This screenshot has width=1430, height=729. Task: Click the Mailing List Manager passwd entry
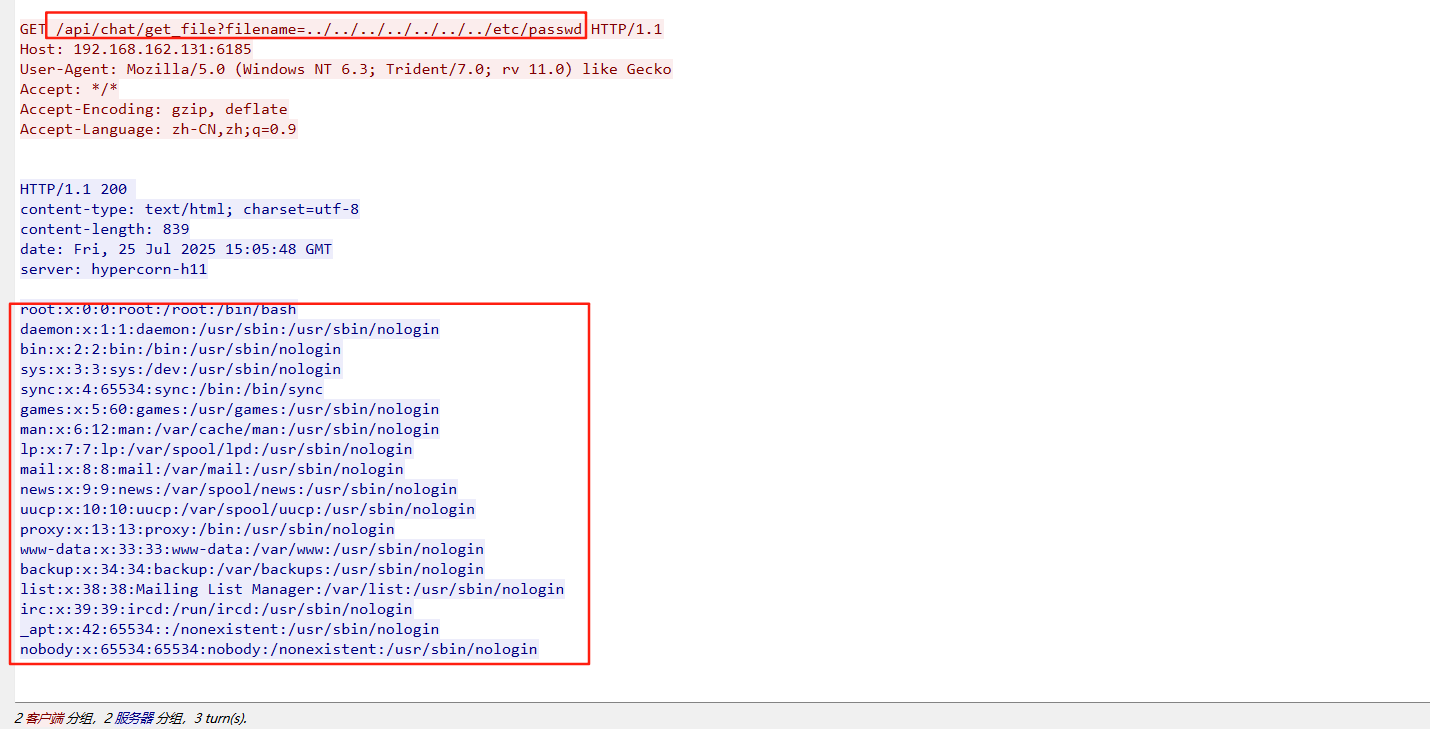(292, 589)
